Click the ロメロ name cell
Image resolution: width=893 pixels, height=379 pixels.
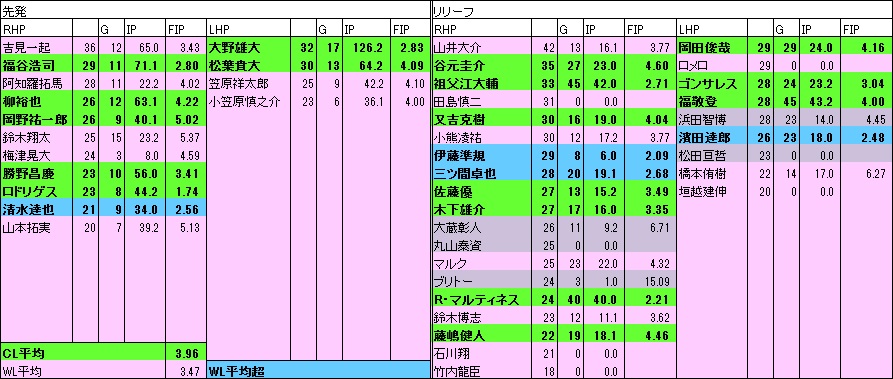712,65
